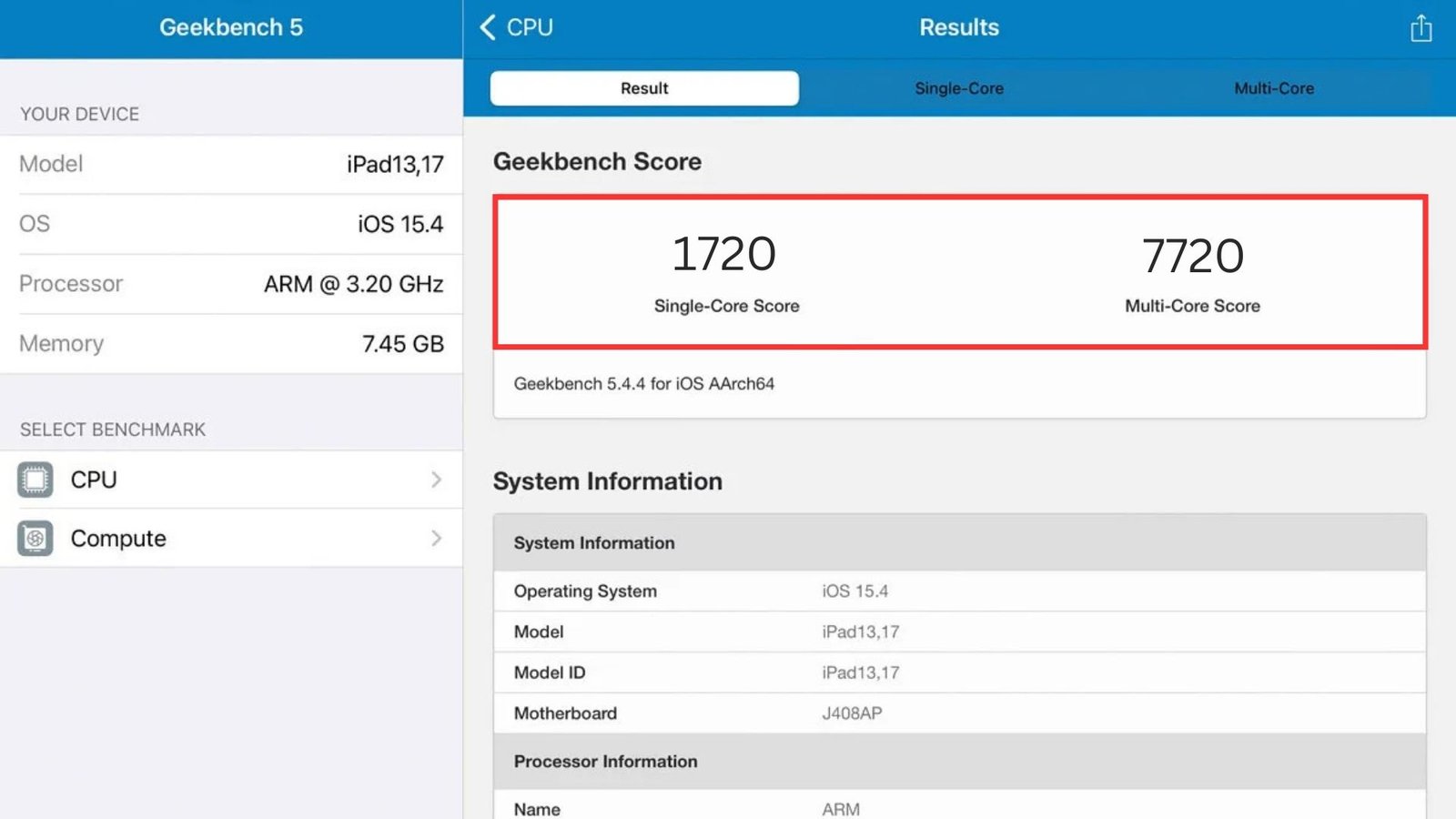Tap the Model label in sidebar
Image resolution: width=1456 pixels, height=819 pixels.
click(51, 164)
